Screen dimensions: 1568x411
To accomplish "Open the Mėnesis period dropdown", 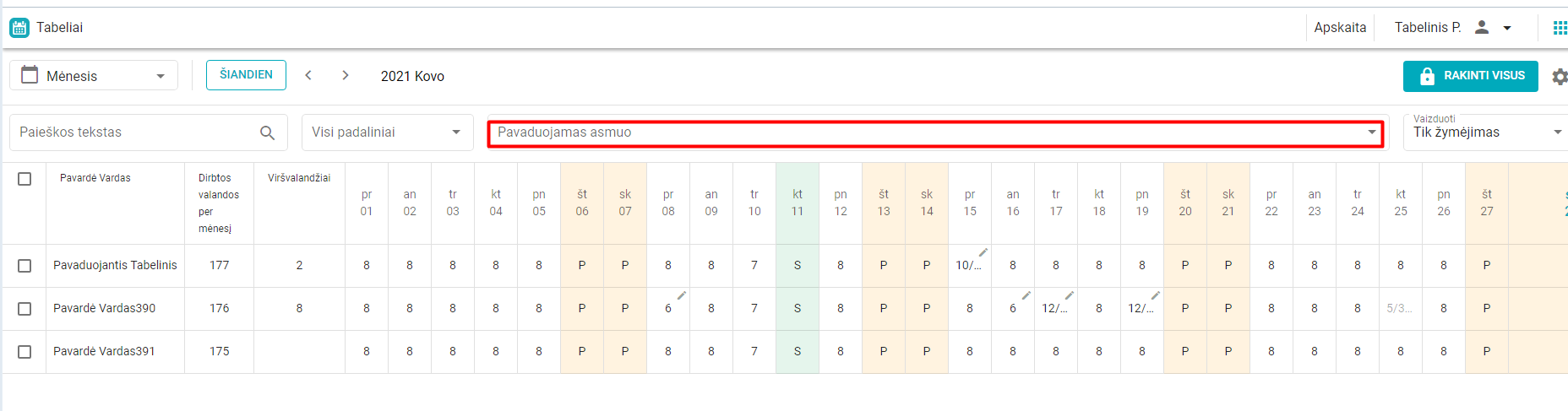I will point(94,76).
